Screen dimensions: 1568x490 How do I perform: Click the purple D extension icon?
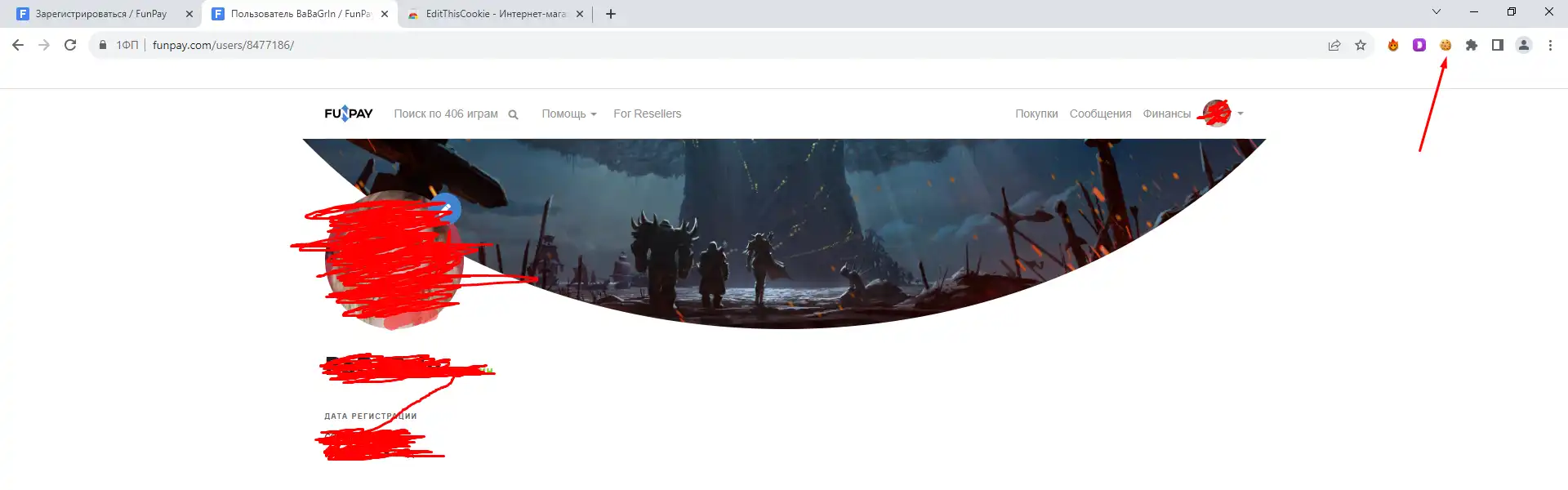click(1419, 45)
